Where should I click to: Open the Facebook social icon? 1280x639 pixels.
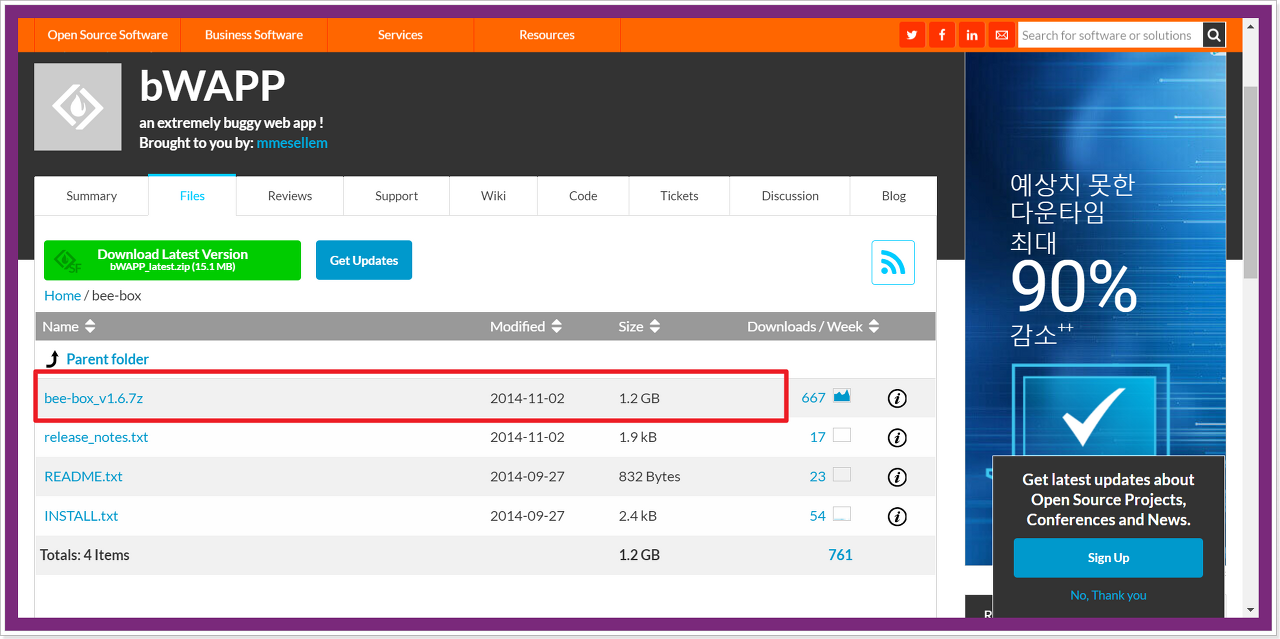[x=941, y=35]
